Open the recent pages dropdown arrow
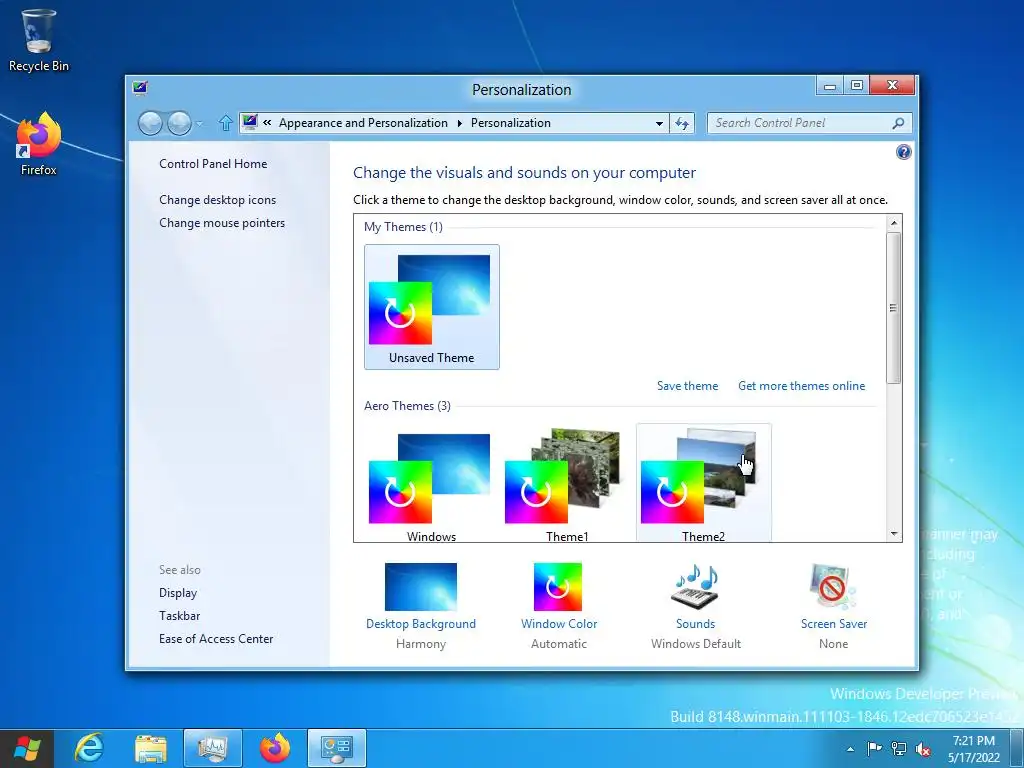The height and width of the screenshot is (768, 1024). coord(199,123)
